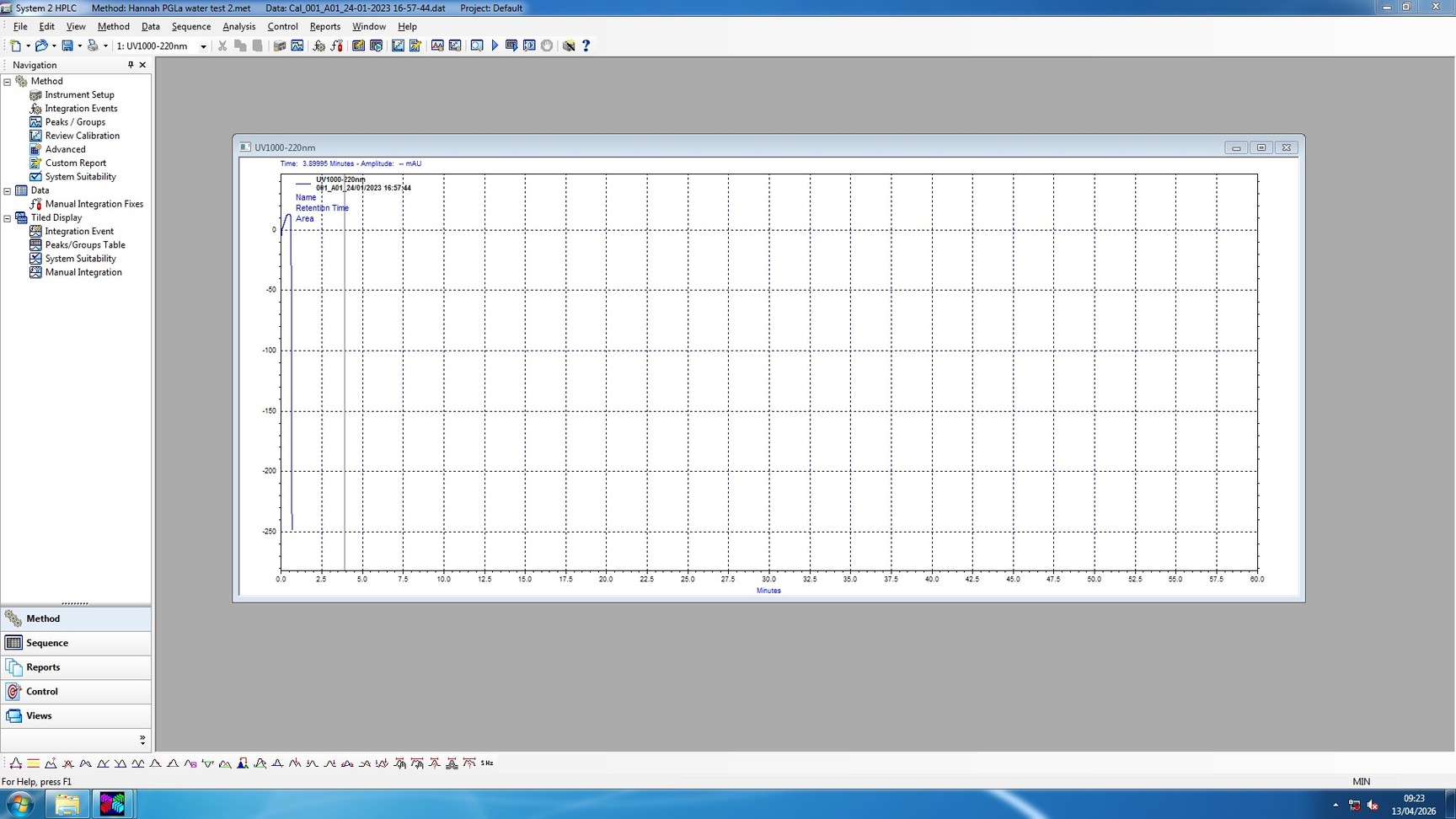The width and height of the screenshot is (1456, 819).
Task: Collapse the Tiled Display tree node
Action: click(8, 218)
